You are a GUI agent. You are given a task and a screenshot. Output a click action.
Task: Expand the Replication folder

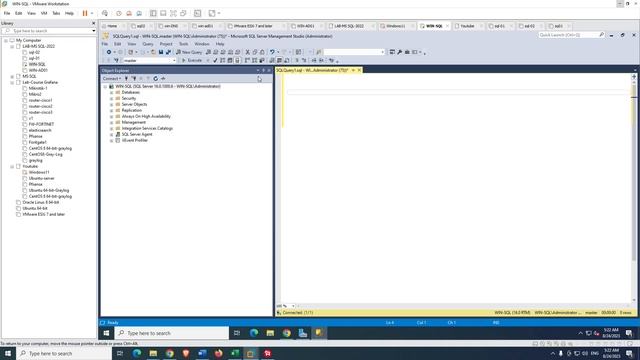coord(111,111)
